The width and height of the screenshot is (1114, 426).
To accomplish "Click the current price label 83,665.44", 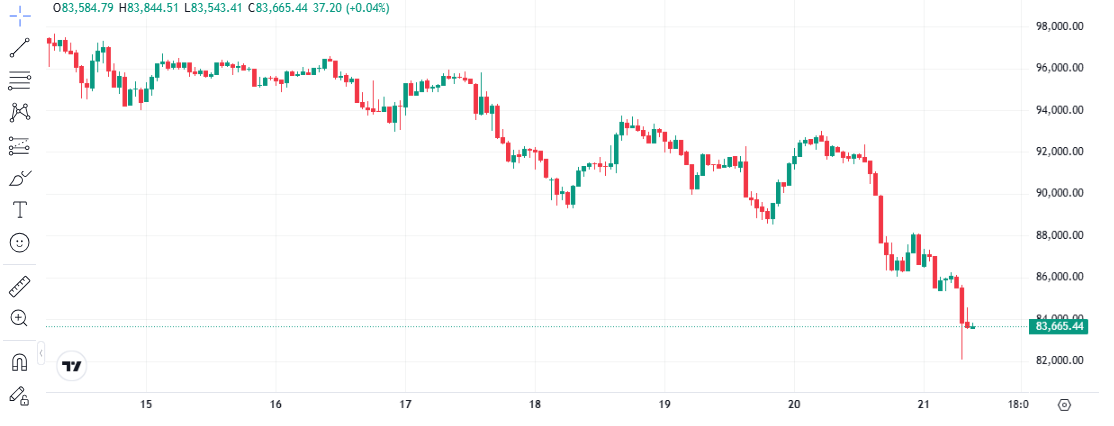I will 1060,326.
